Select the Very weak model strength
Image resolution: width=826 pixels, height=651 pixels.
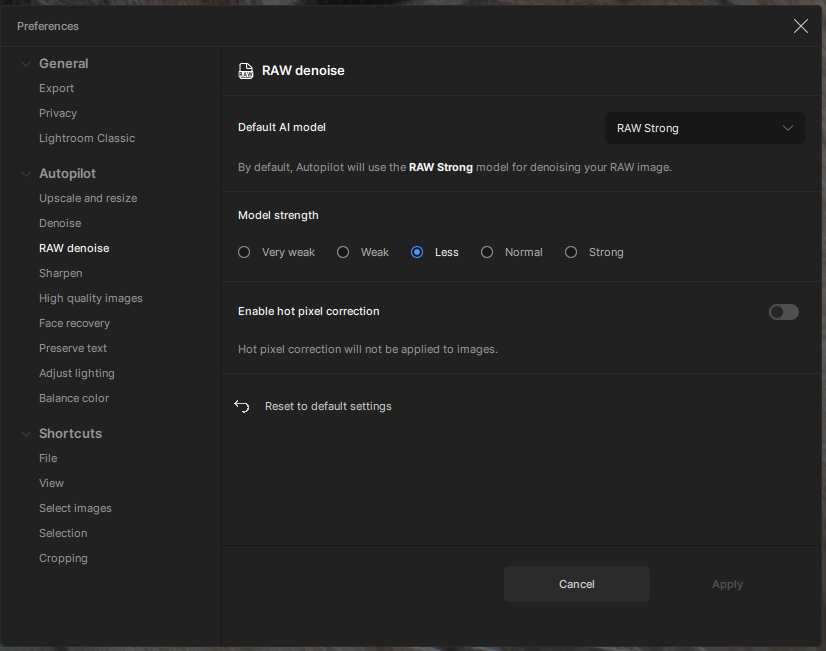(244, 252)
